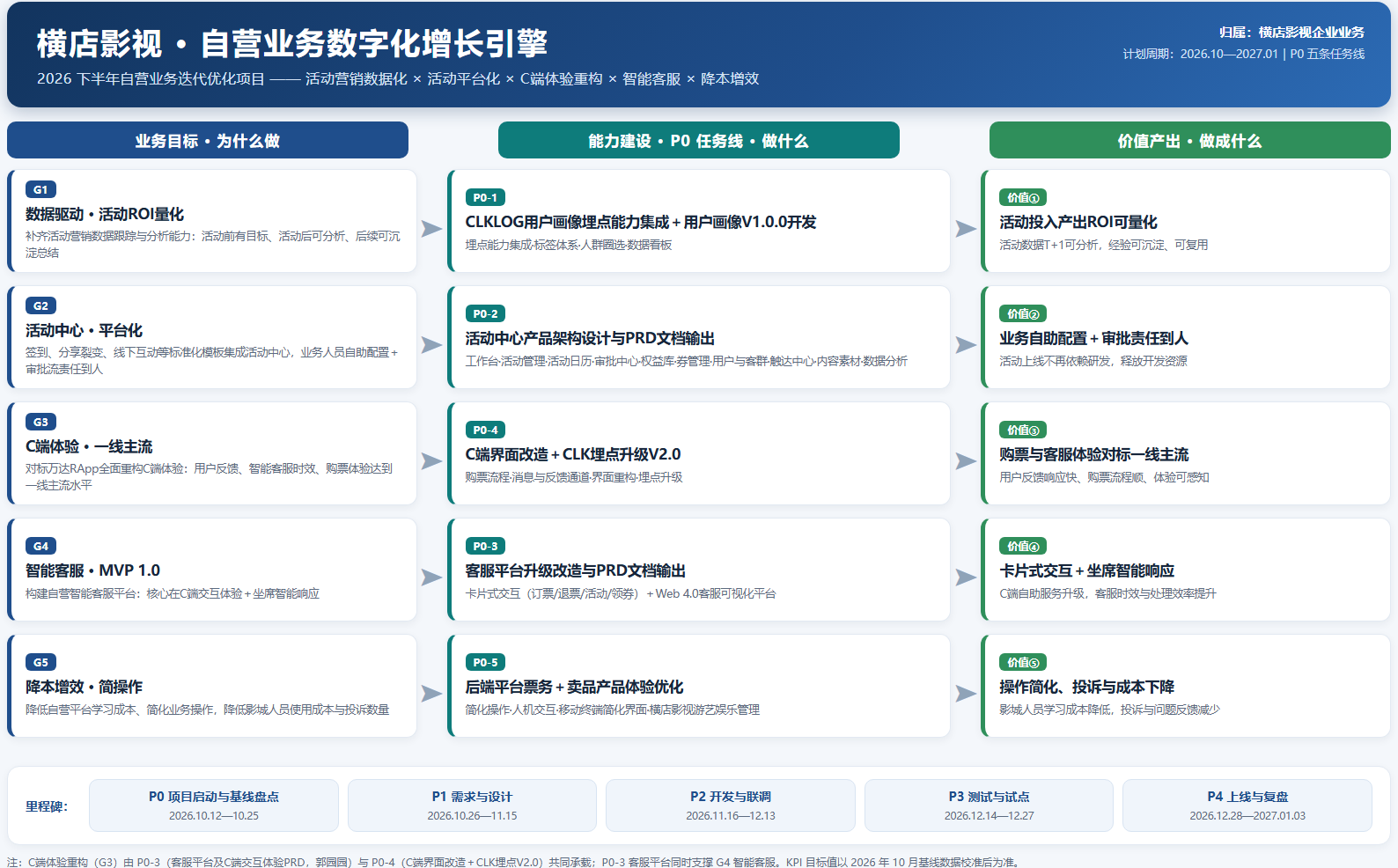Click the 客服平台升级改造与PRD文档输出 heading

point(576,570)
